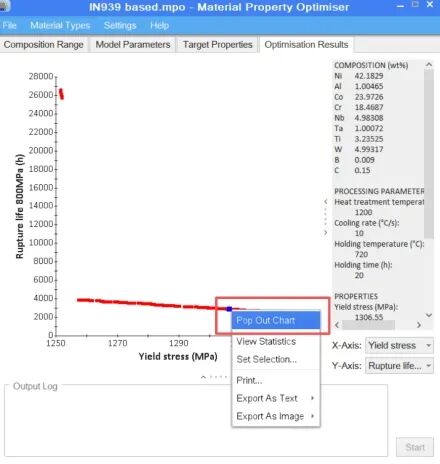Click the Ti 3.23525 composition value
Image resolution: width=440 pixels, height=464 pixels.
coord(369,139)
